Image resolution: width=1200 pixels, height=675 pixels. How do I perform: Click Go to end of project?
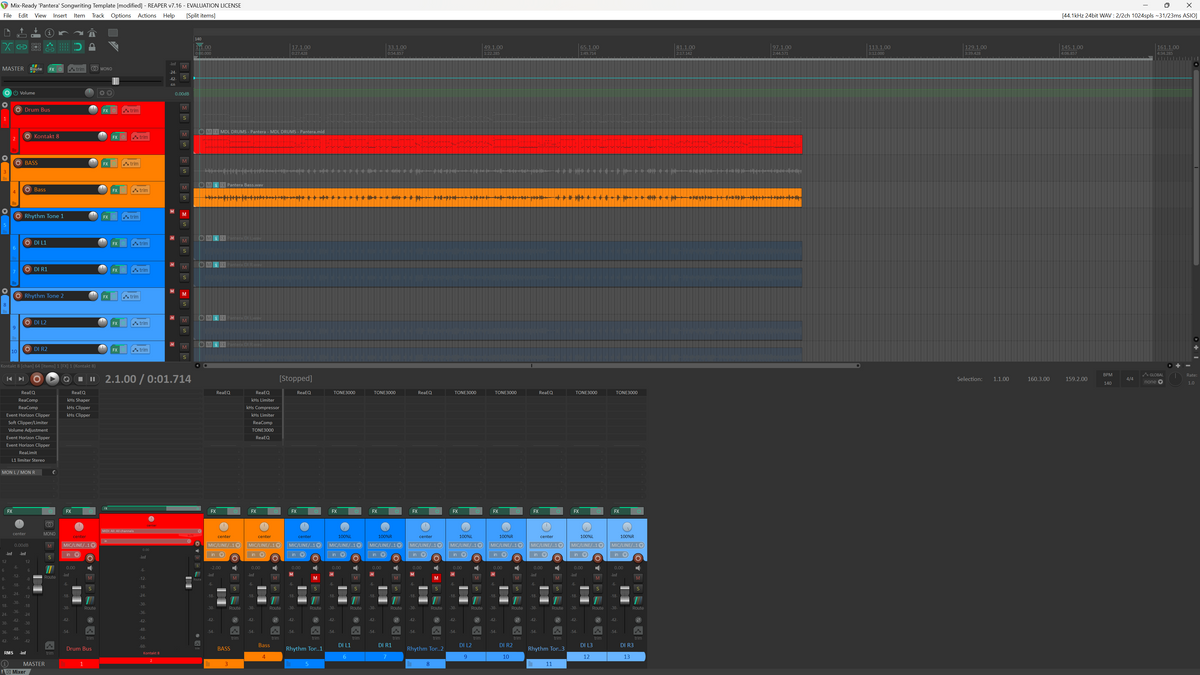coord(21,379)
